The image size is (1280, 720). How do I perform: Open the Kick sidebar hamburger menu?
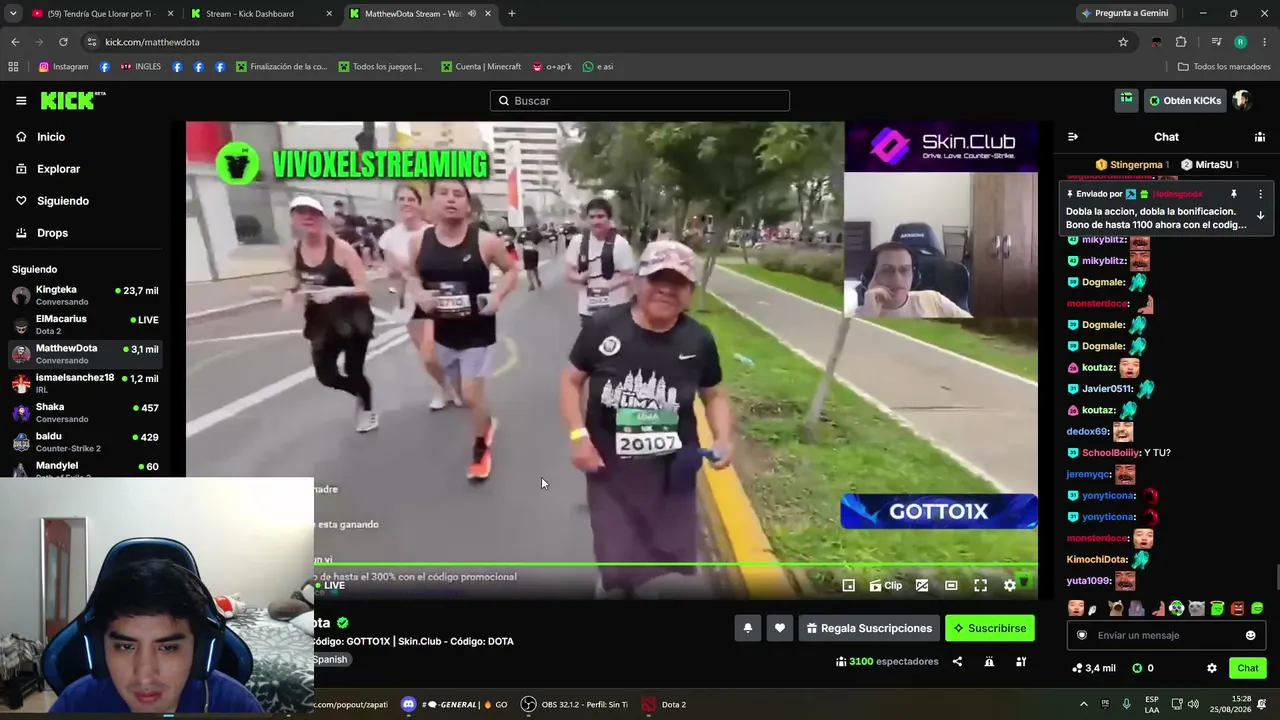[x=21, y=101]
